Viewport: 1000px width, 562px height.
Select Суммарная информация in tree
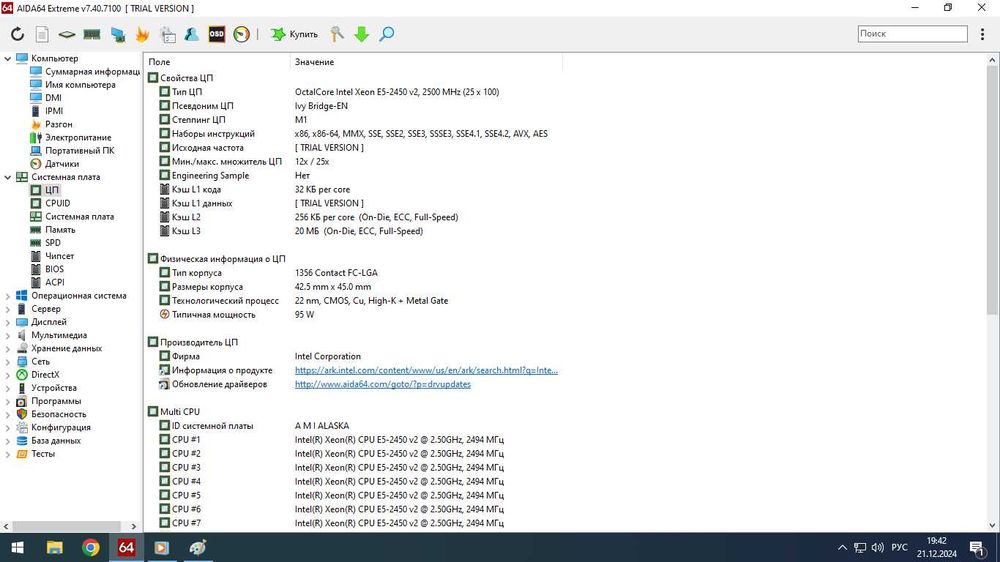click(x=85, y=71)
